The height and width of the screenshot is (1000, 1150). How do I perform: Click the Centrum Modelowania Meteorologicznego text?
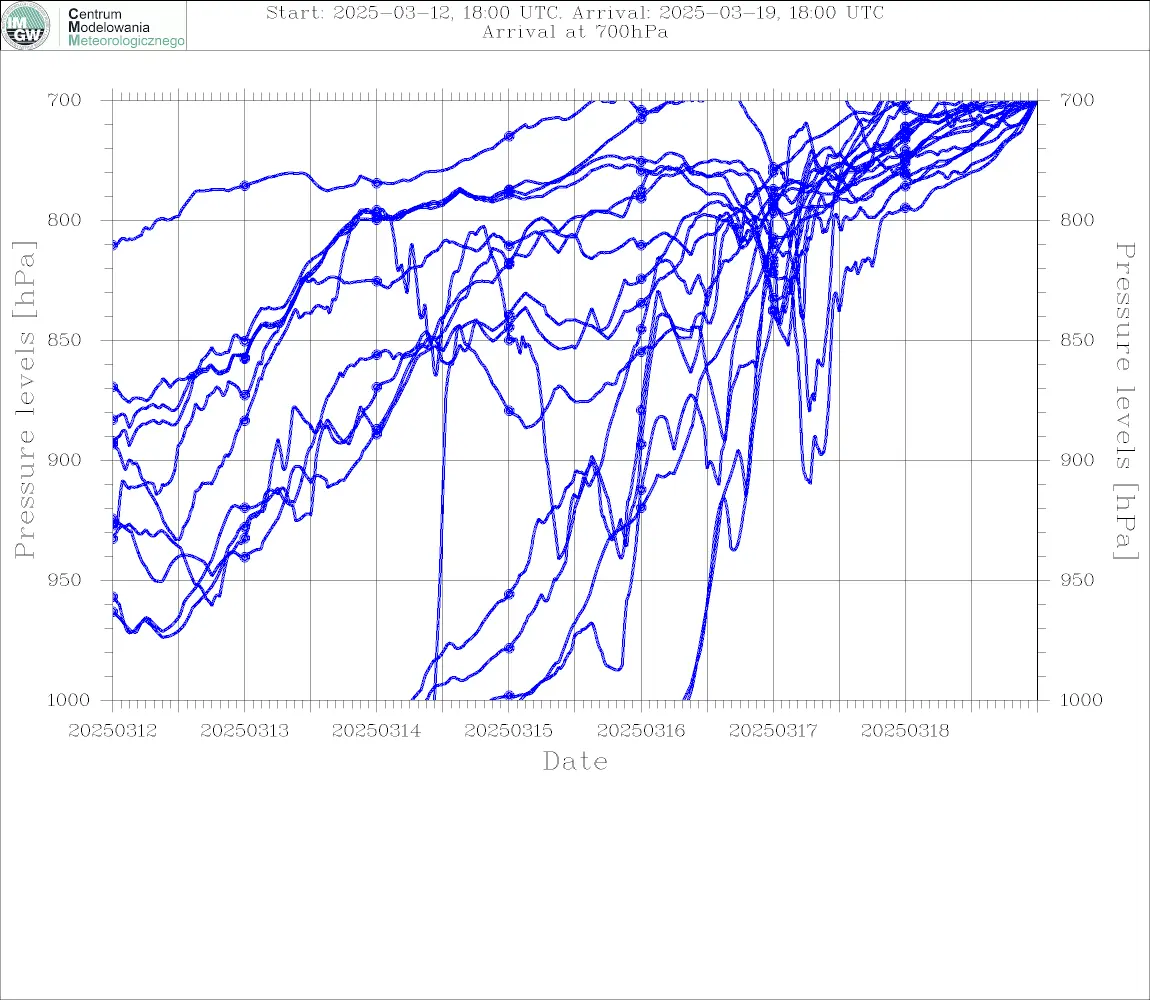pyautogui.click(x=125, y=27)
